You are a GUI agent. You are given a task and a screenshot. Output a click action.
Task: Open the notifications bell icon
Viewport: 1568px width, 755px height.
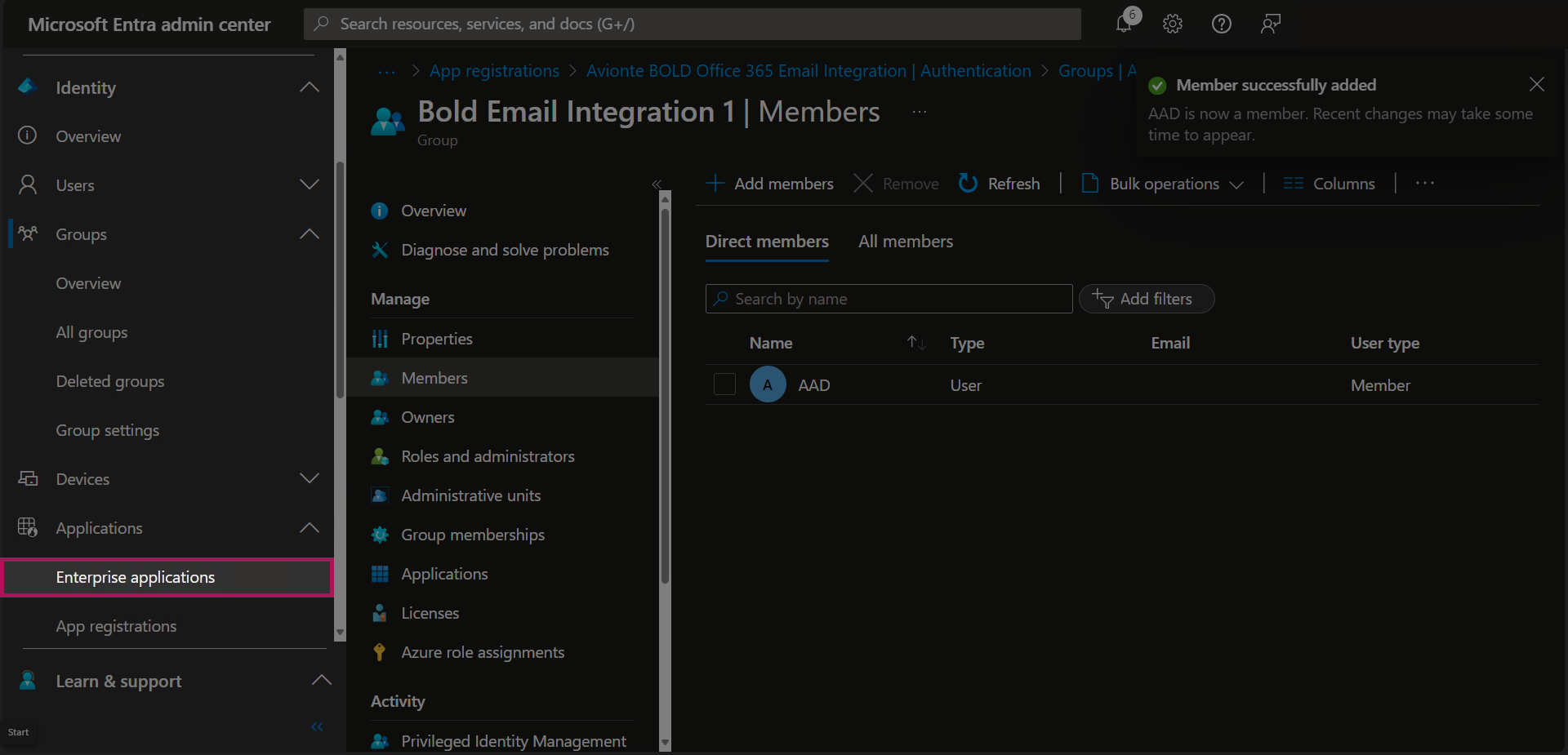pyautogui.click(x=1125, y=24)
